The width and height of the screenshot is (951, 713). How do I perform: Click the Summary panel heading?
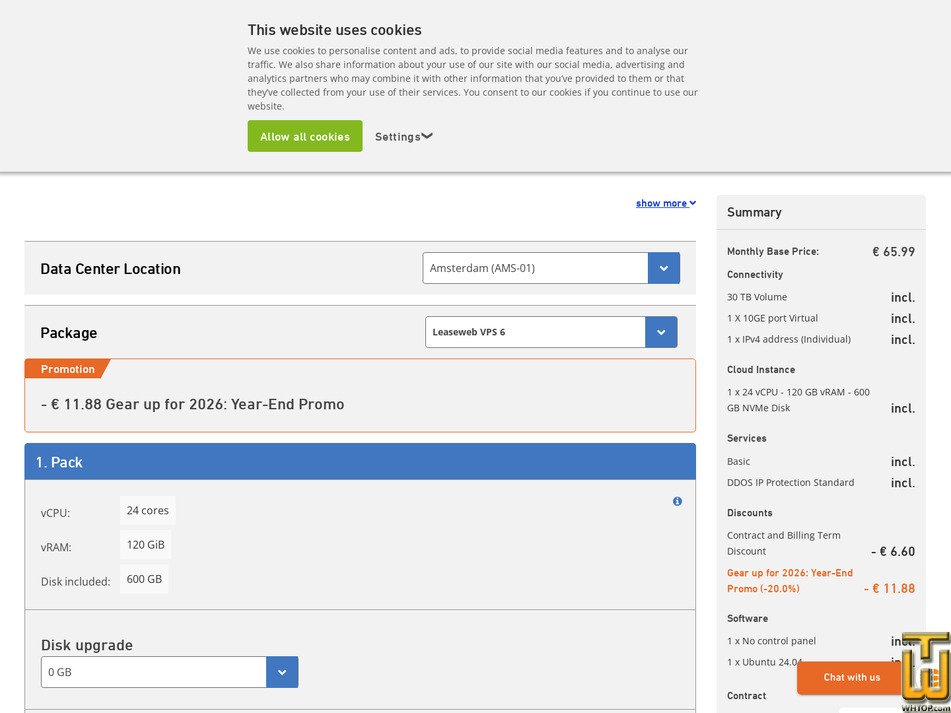(x=754, y=212)
